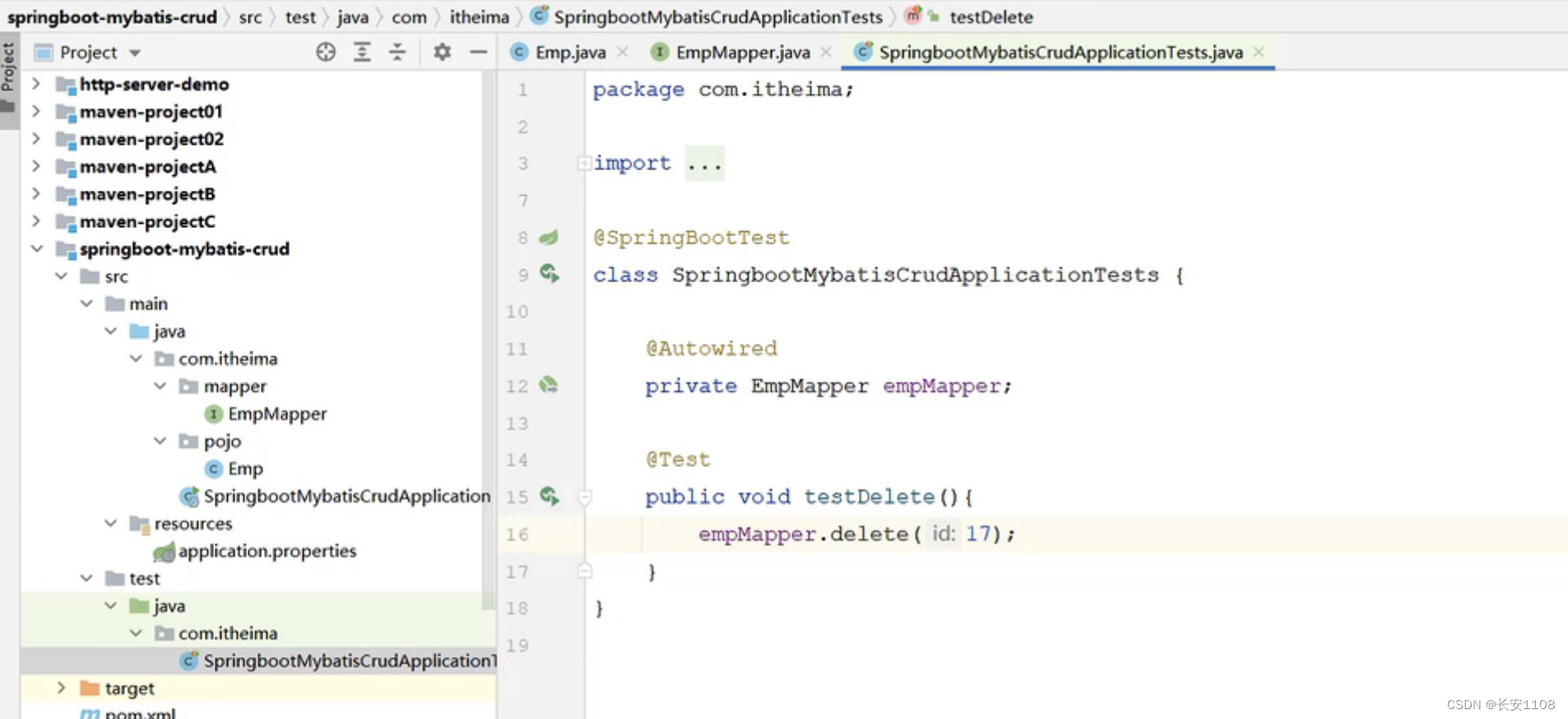Image resolution: width=1568 pixels, height=719 pixels.
Task: Select EmpMapper in the project tree
Action: [x=277, y=414]
